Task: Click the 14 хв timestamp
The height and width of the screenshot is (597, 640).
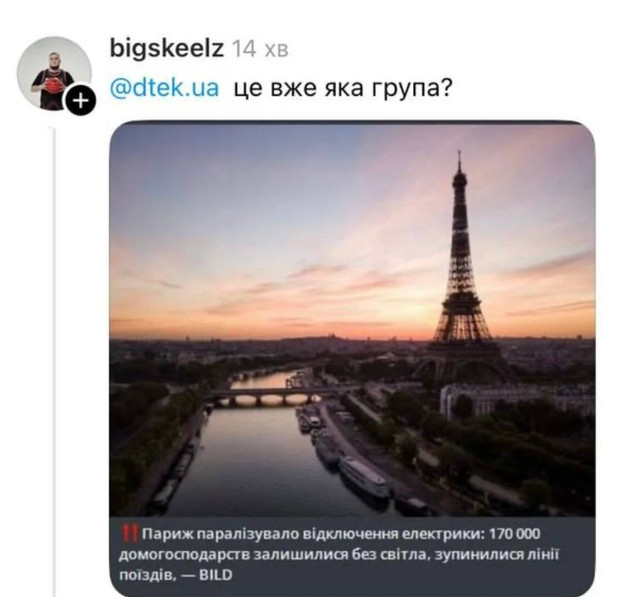Action: (259, 48)
